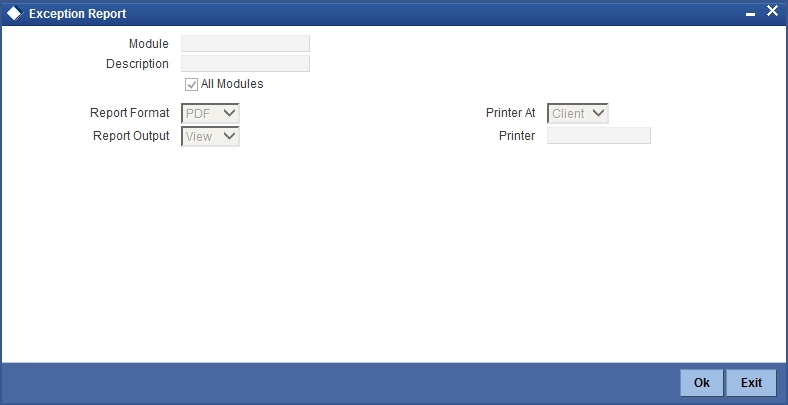Click the diamond logo icon in title bar
Viewport: 788px width, 405px height.
15,14
